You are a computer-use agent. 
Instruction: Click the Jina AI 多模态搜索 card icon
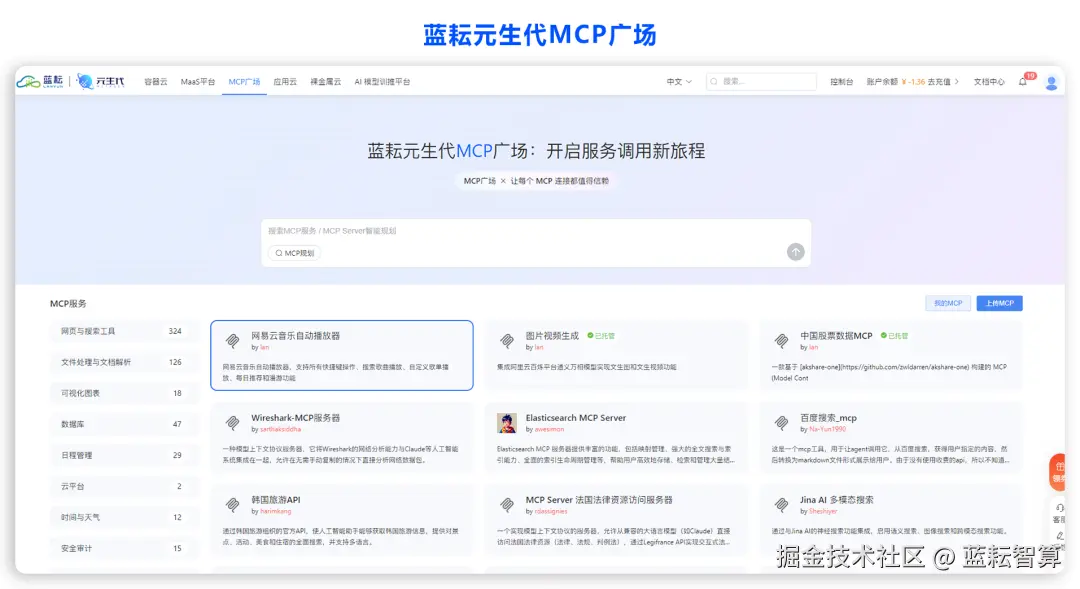(781, 504)
